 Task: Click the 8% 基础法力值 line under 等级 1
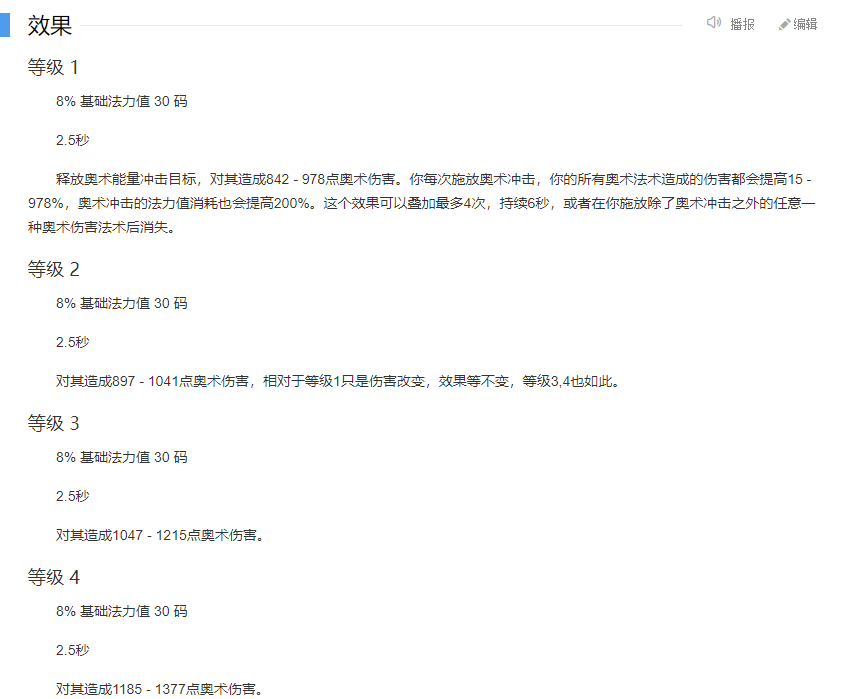click(x=122, y=101)
